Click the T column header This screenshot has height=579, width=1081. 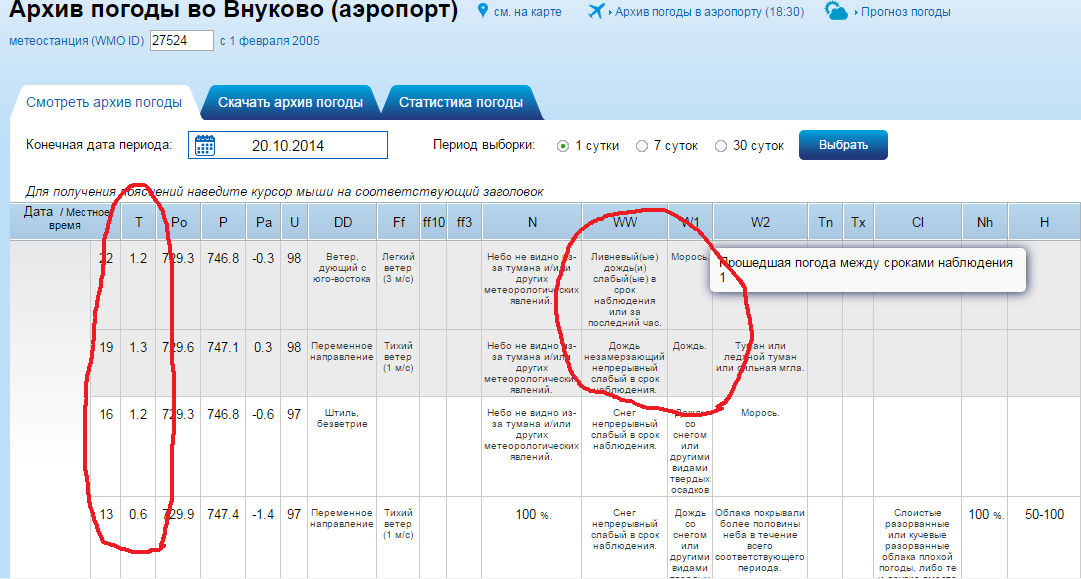[139, 222]
